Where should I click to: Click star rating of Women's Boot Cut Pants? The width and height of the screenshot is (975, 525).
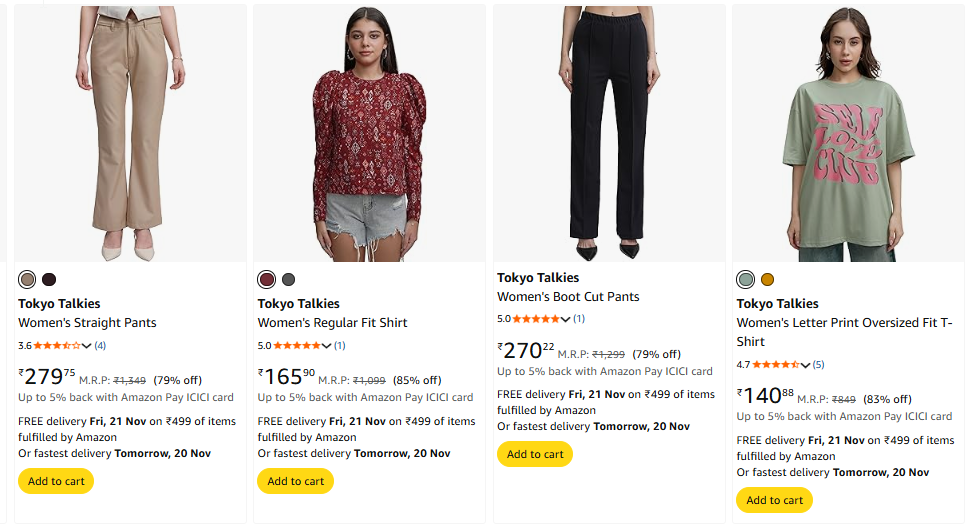coord(540,319)
